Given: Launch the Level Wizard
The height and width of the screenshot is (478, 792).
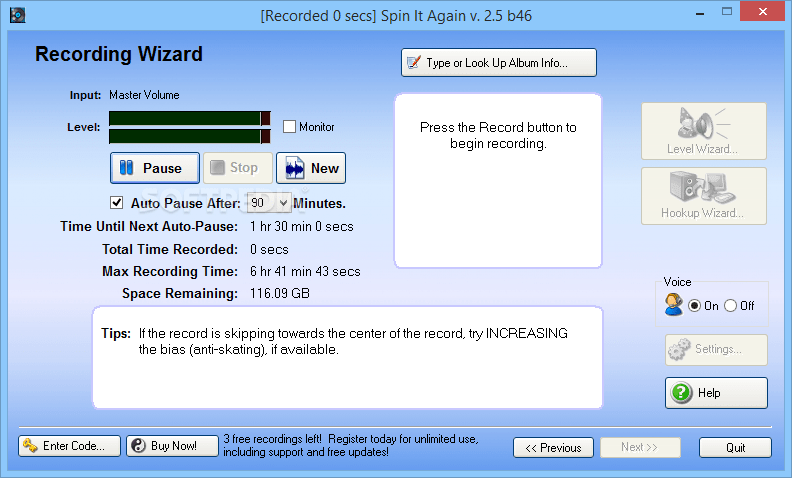Looking at the screenshot, I should [704, 131].
